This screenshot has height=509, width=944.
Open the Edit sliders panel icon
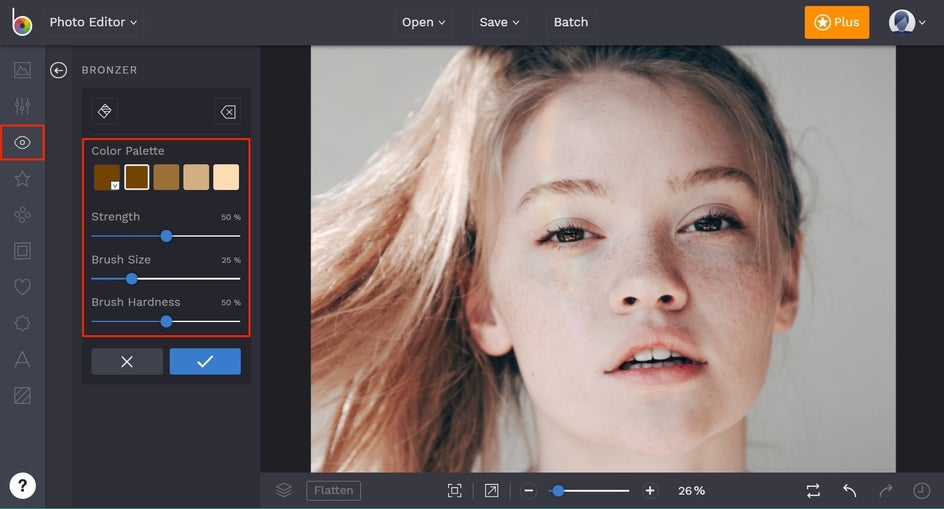click(22, 106)
